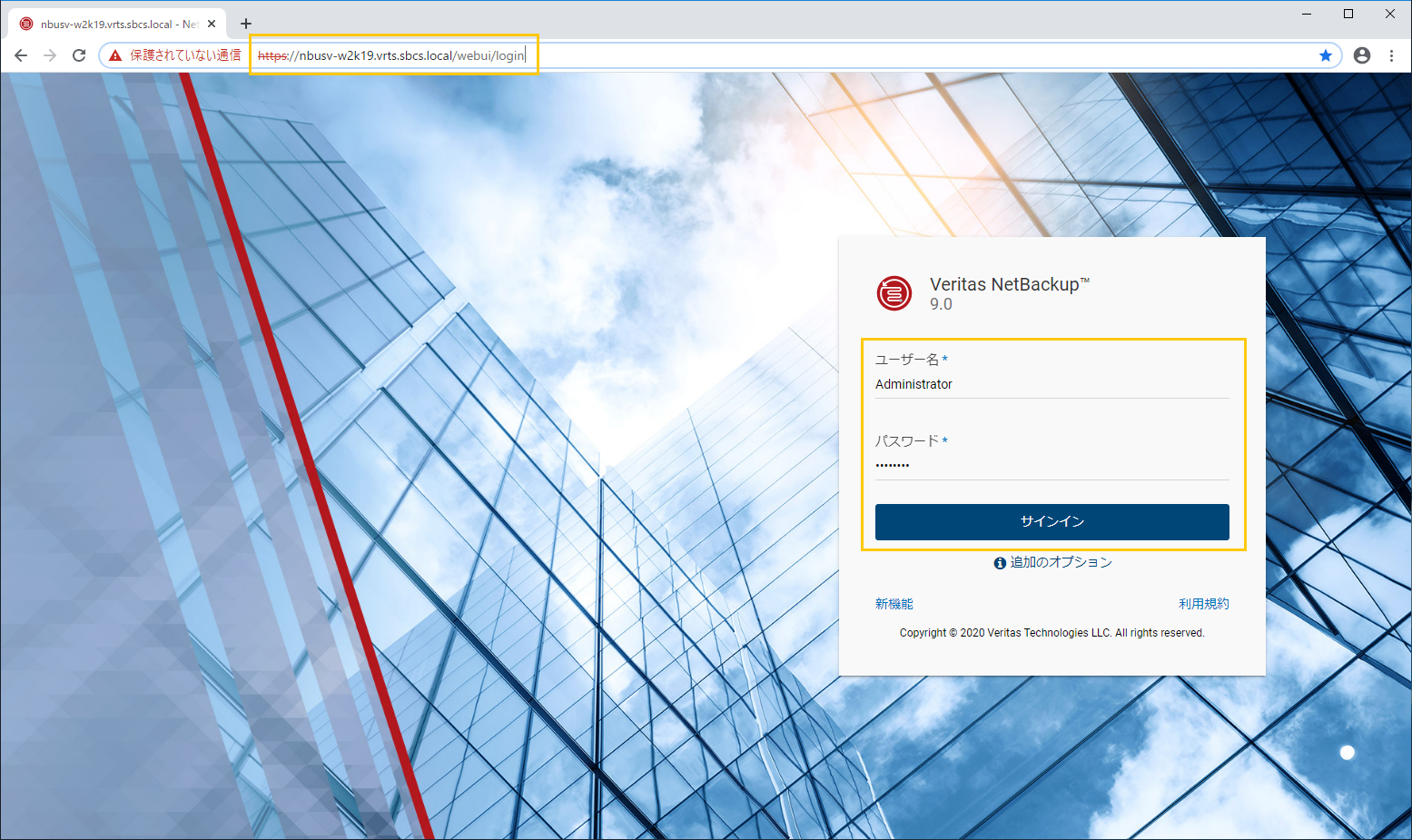This screenshot has height=840, width=1412.
Task: Maximize the browser window
Action: click(x=1348, y=14)
